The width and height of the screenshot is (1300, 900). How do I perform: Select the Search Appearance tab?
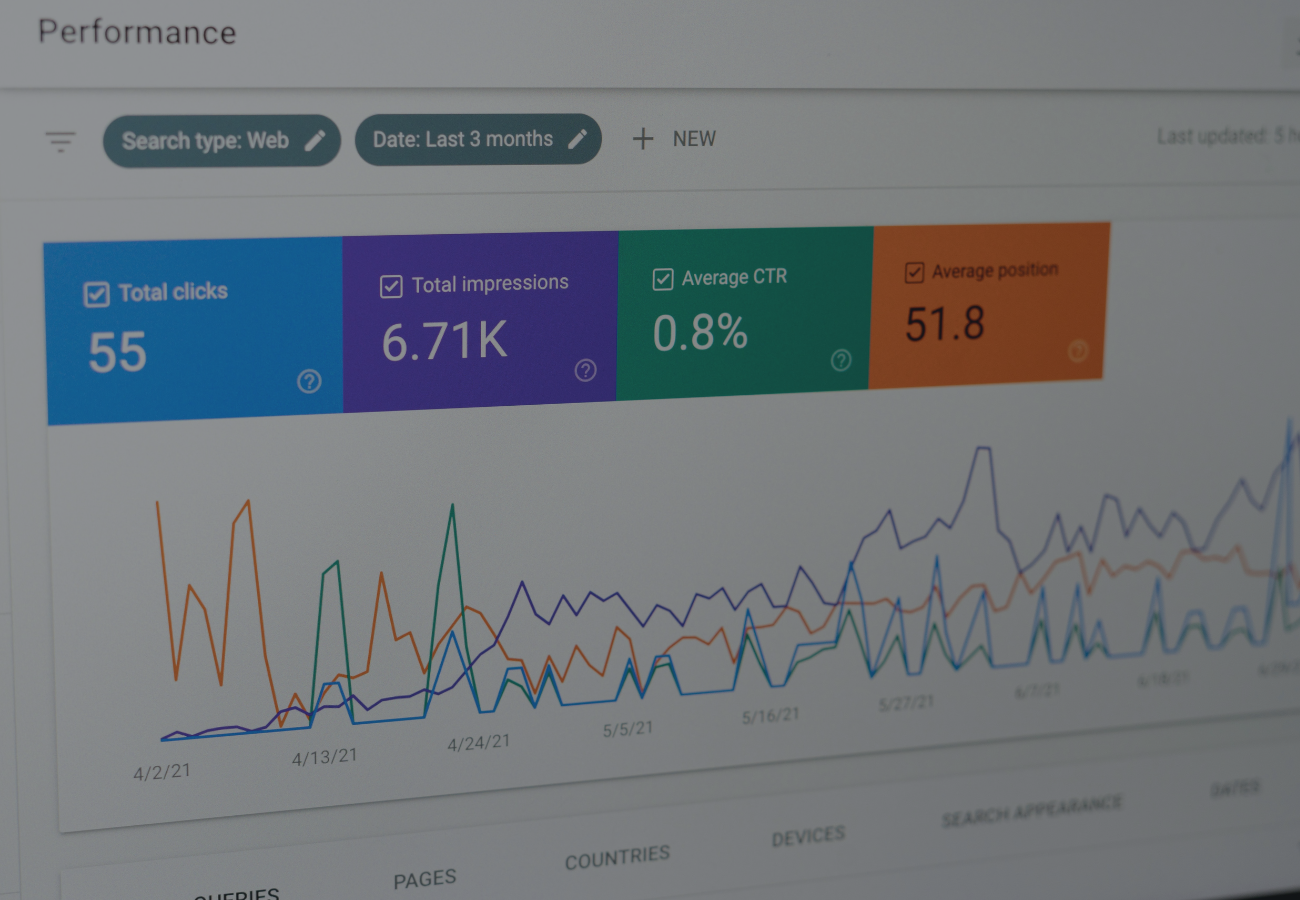(1031, 811)
